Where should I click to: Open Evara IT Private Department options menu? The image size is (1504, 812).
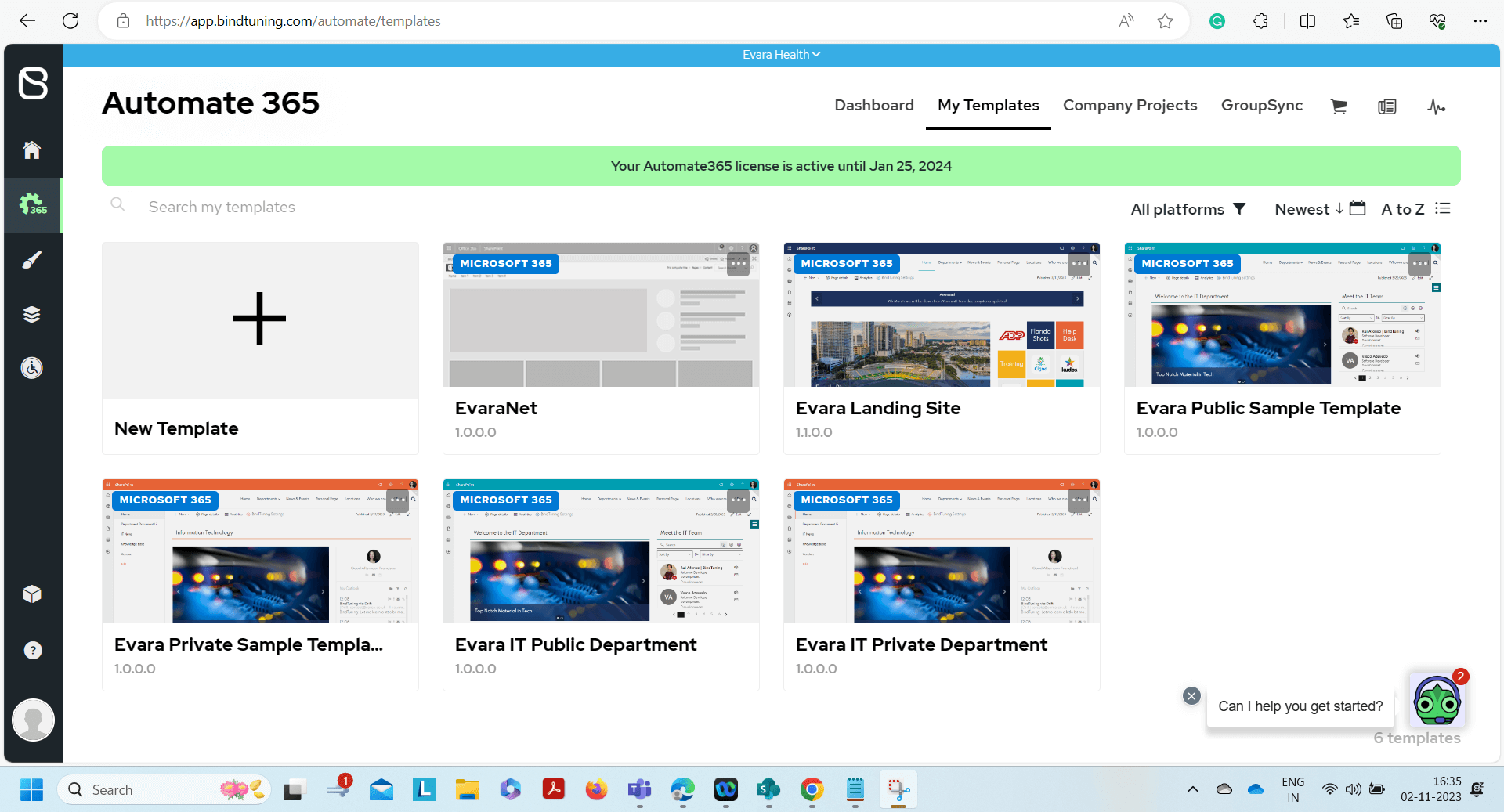[1079, 500]
